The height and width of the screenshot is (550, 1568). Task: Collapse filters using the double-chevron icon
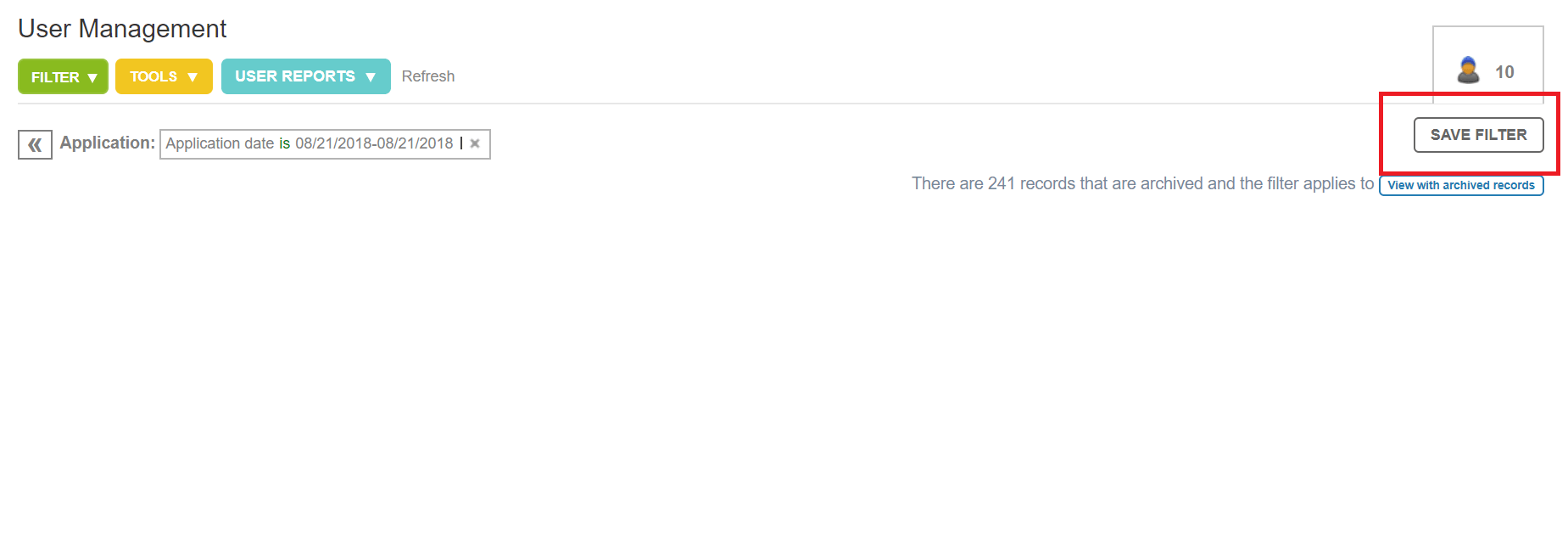(x=35, y=144)
